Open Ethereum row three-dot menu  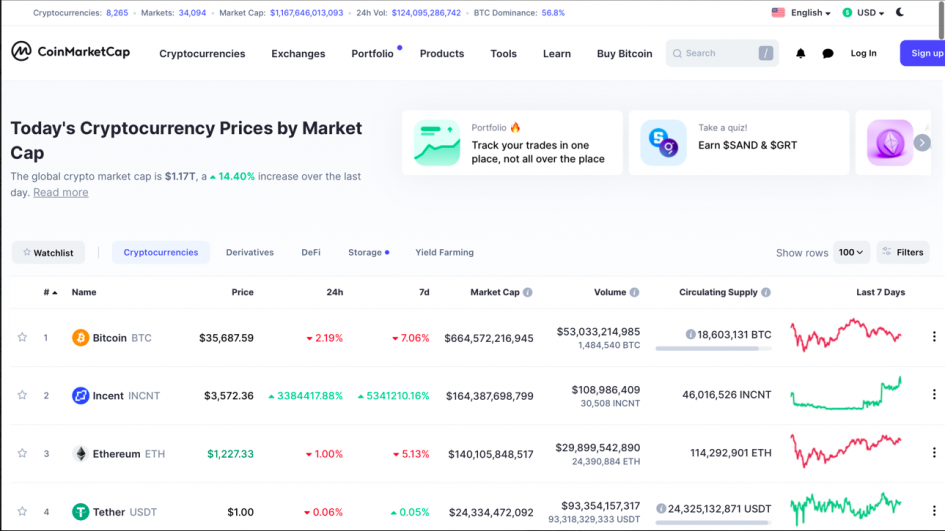point(934,452)
